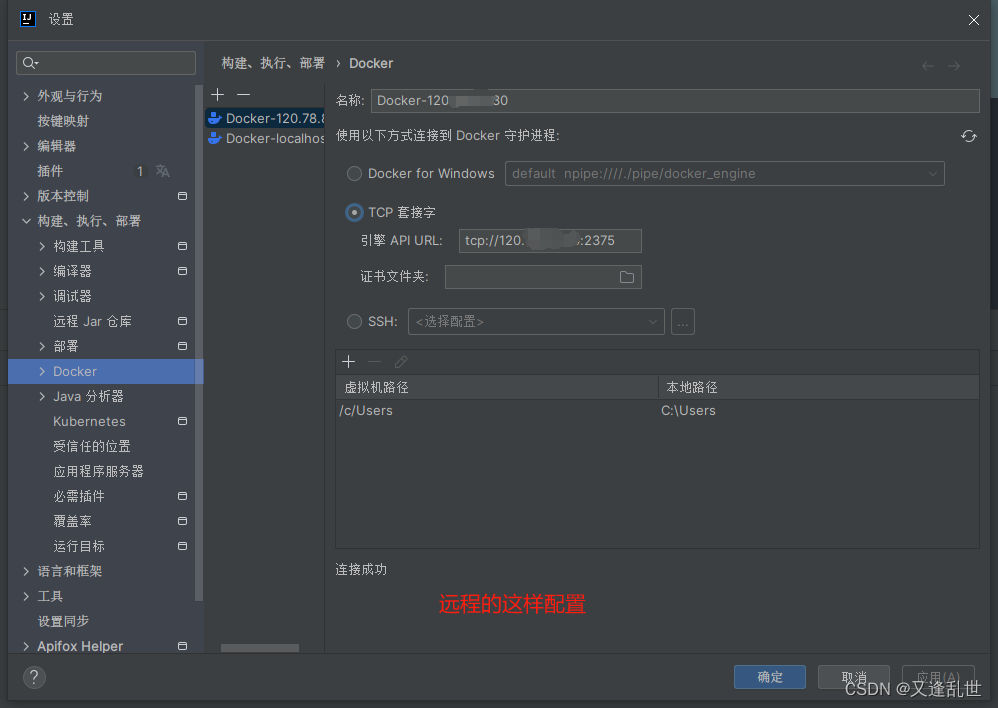Click project-level icon beside 部署

(182, 346)
